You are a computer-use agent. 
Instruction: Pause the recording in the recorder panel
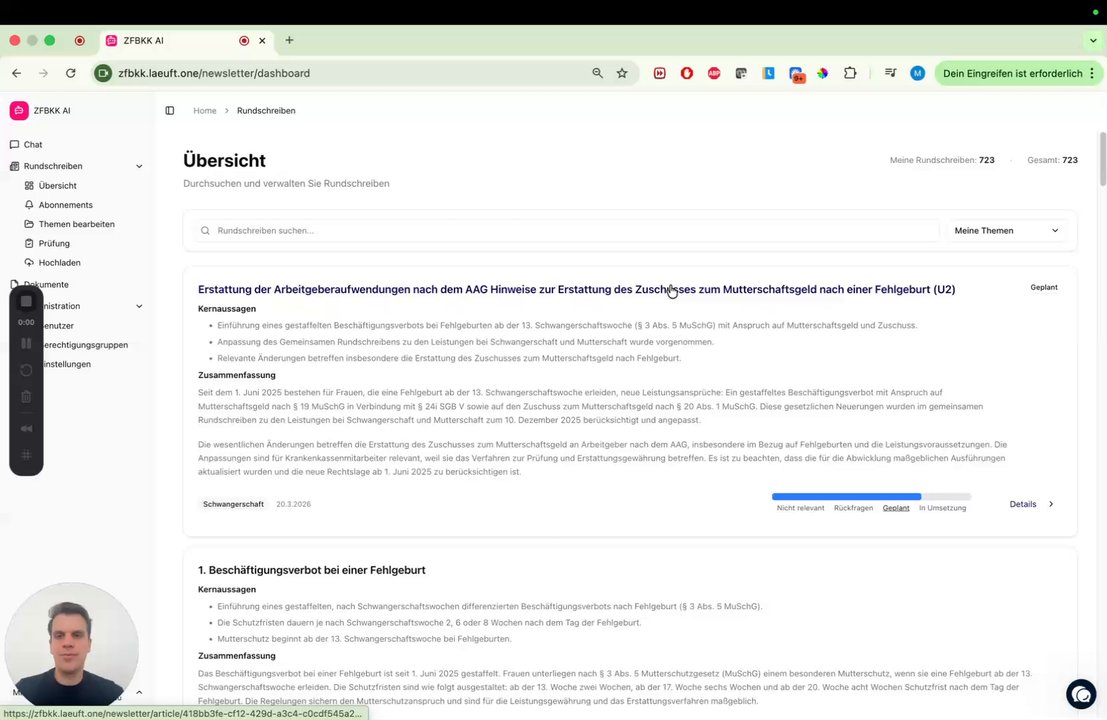(x=26, y=344)
